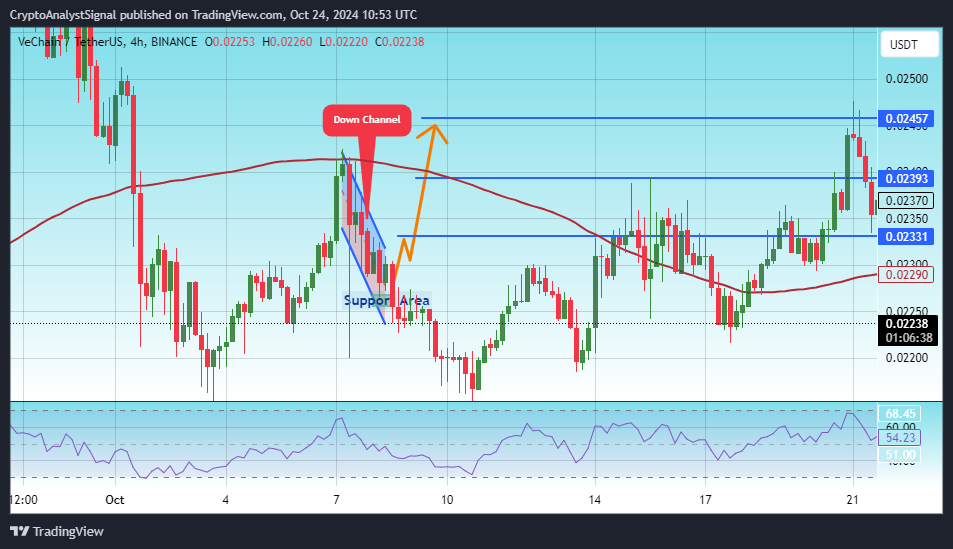Click the red 0.02290 moving average label
The image size is (953, 549).
click(x=906, y=275)
